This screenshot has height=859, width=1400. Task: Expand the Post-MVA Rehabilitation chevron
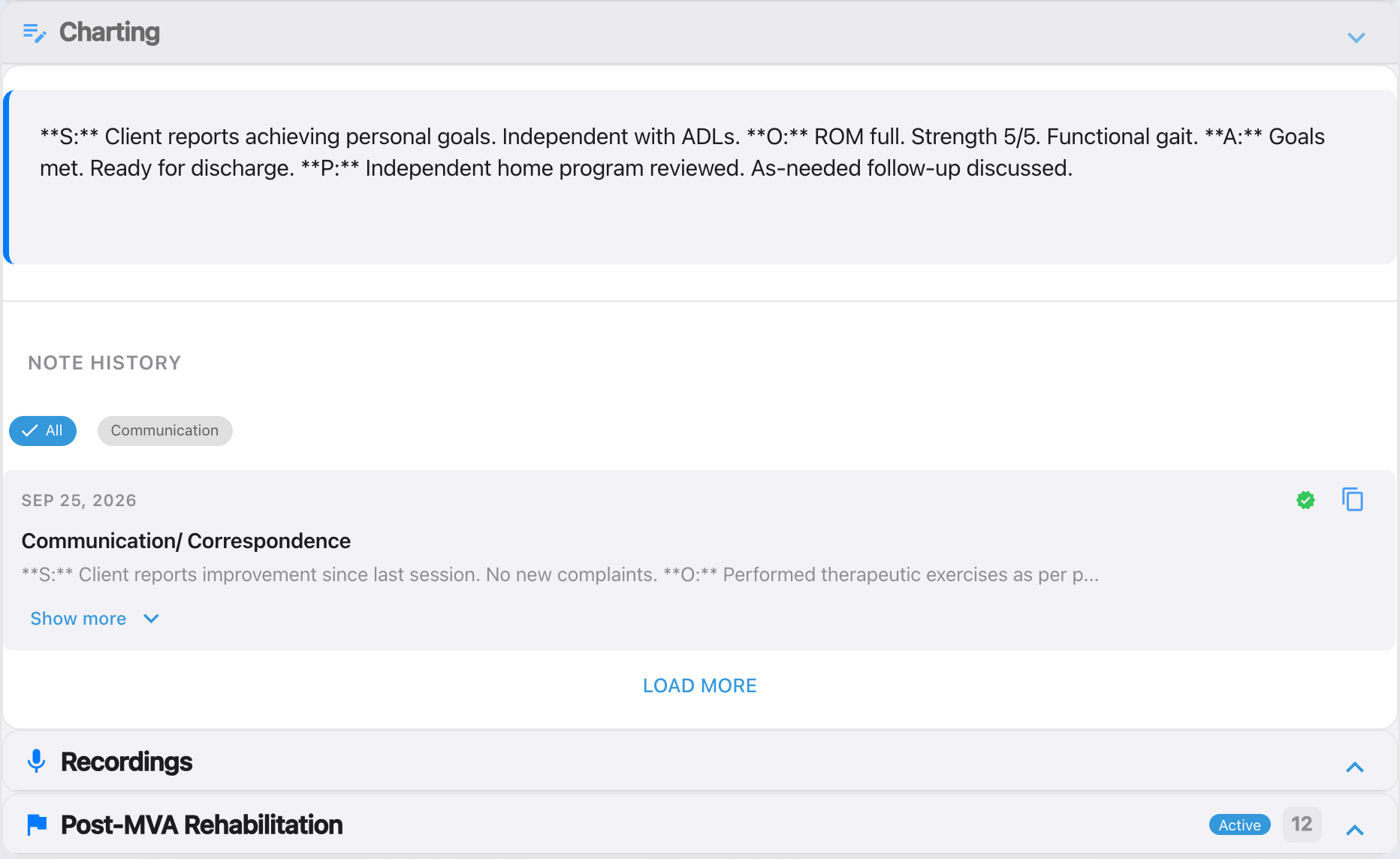[x=1355, y=830]
